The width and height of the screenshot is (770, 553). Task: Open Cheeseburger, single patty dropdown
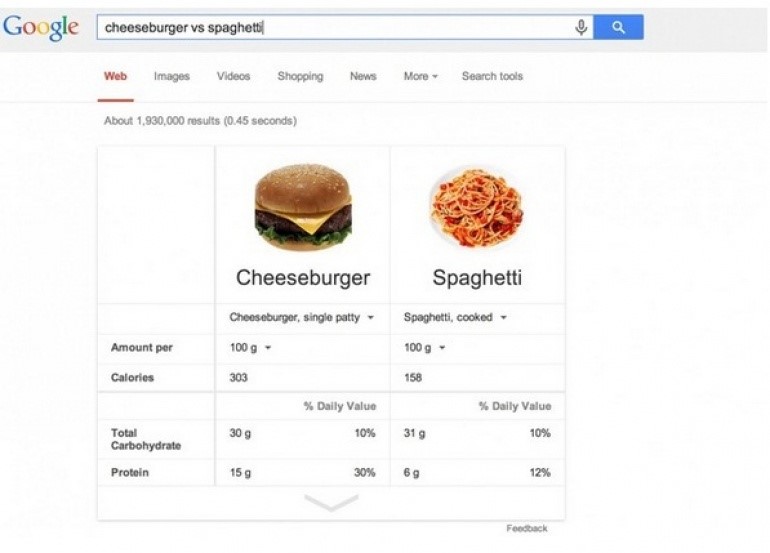301,317
